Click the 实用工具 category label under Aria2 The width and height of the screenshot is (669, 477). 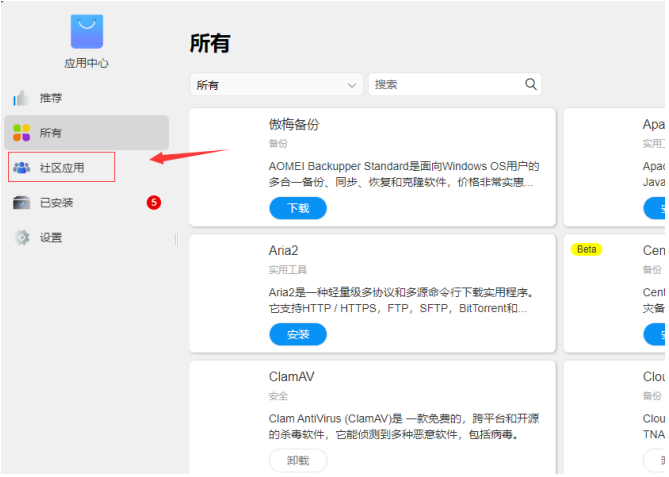coord(288,270)
